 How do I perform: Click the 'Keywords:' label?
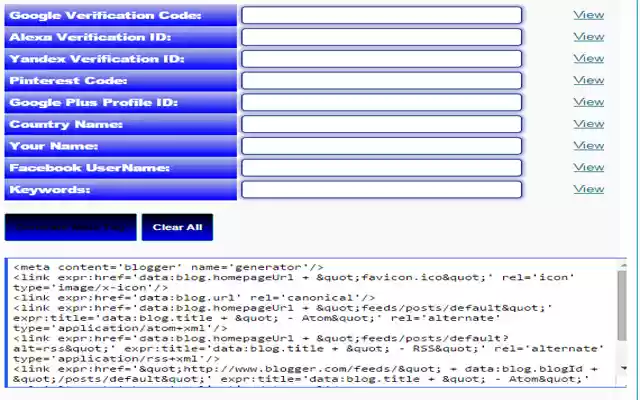(x=49, y=190)
